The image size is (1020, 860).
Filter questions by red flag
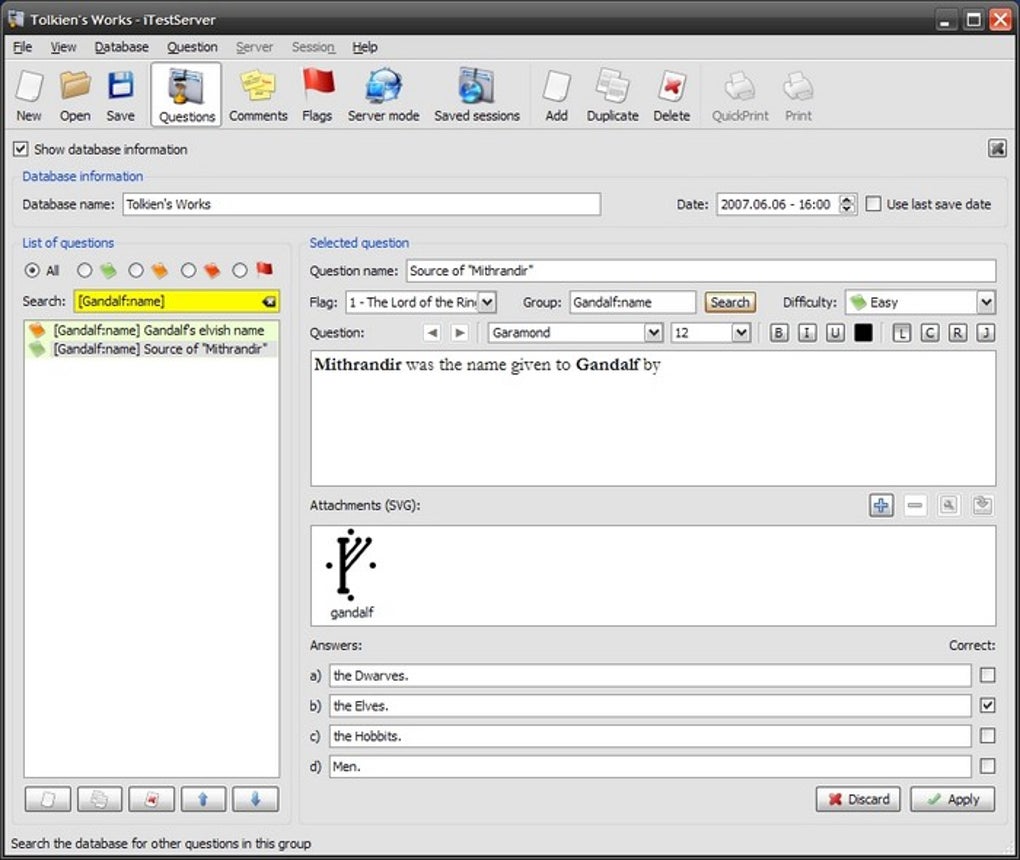click(x=239, y=270)
